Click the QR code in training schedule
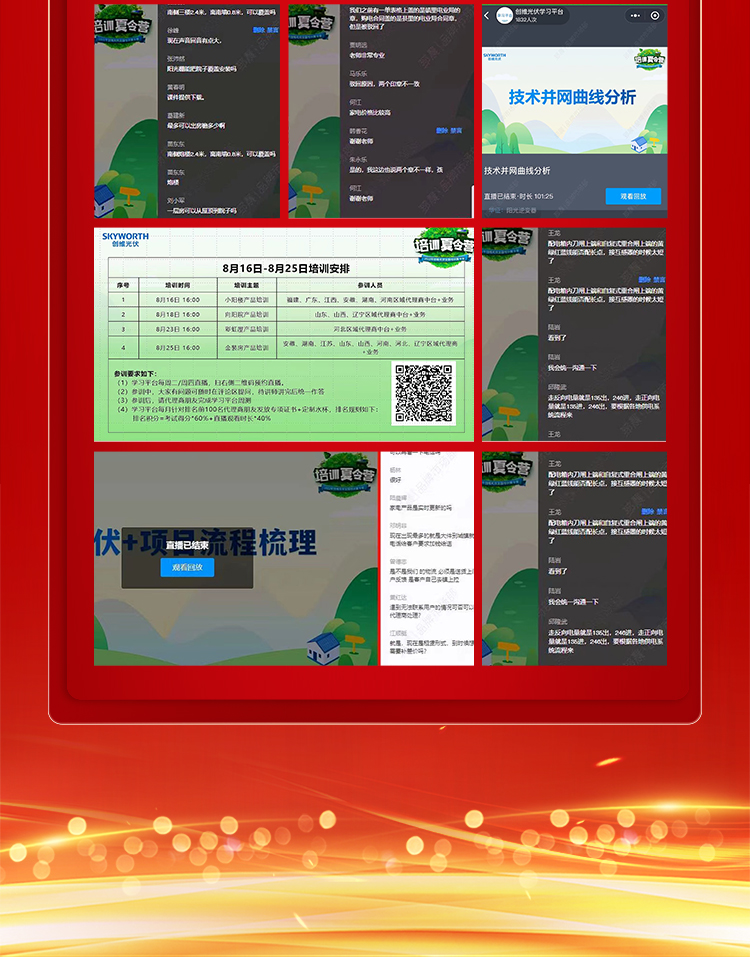The image size is (750, 957). pos(424,394)
